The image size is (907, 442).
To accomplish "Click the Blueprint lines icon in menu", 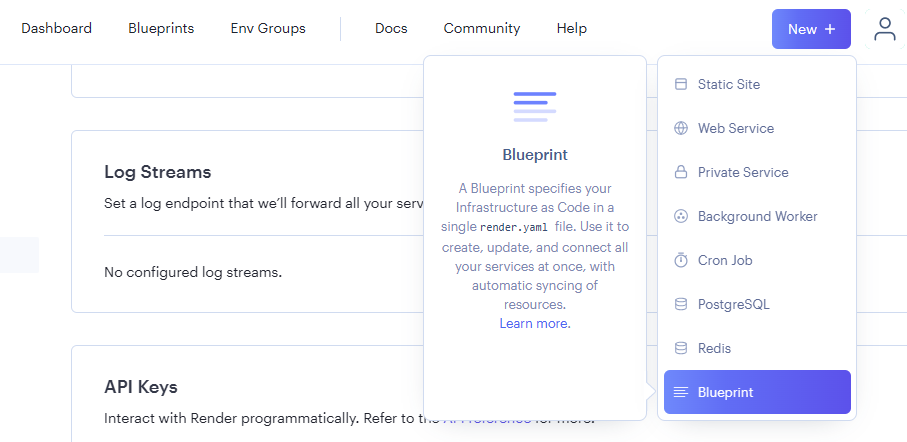I will [681, 392].
